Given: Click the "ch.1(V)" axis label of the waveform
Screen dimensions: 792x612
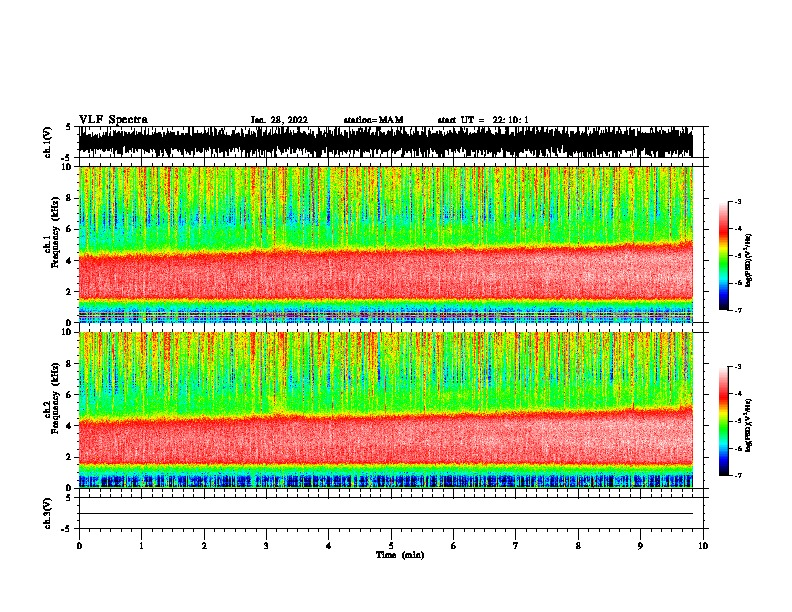Looking at the screenshot, I should click(x=48, y=142).
